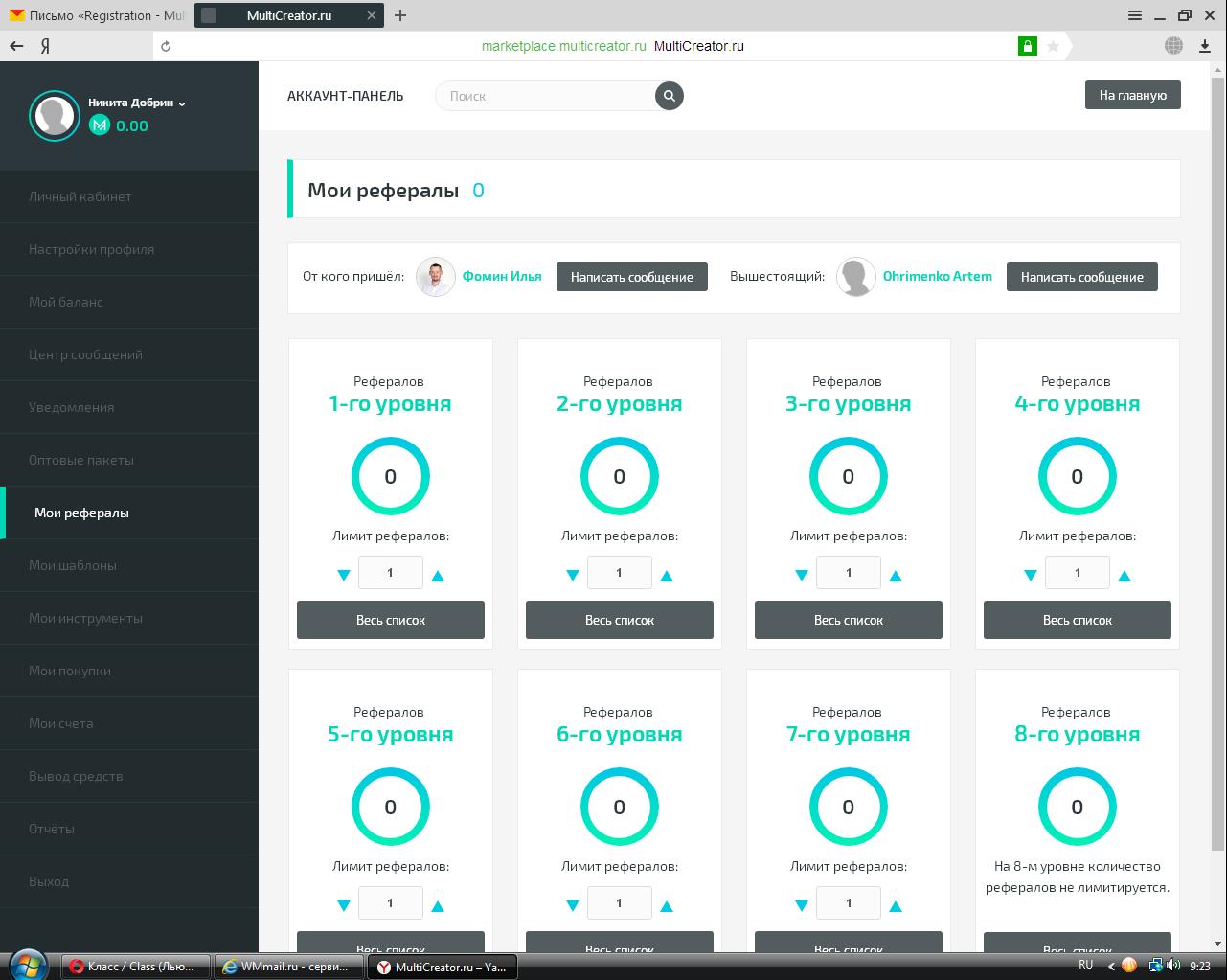Open a new tab with plus icon
1227x980 pixels.
(400, 15)
